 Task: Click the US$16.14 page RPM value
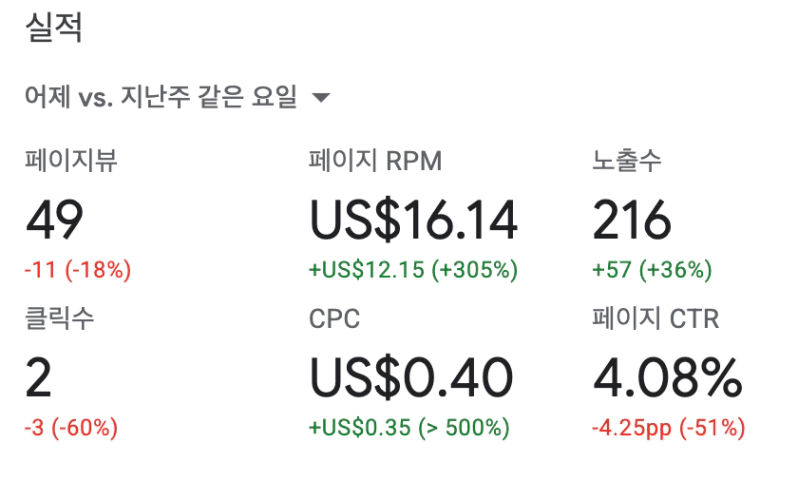[x=413, y=220]
